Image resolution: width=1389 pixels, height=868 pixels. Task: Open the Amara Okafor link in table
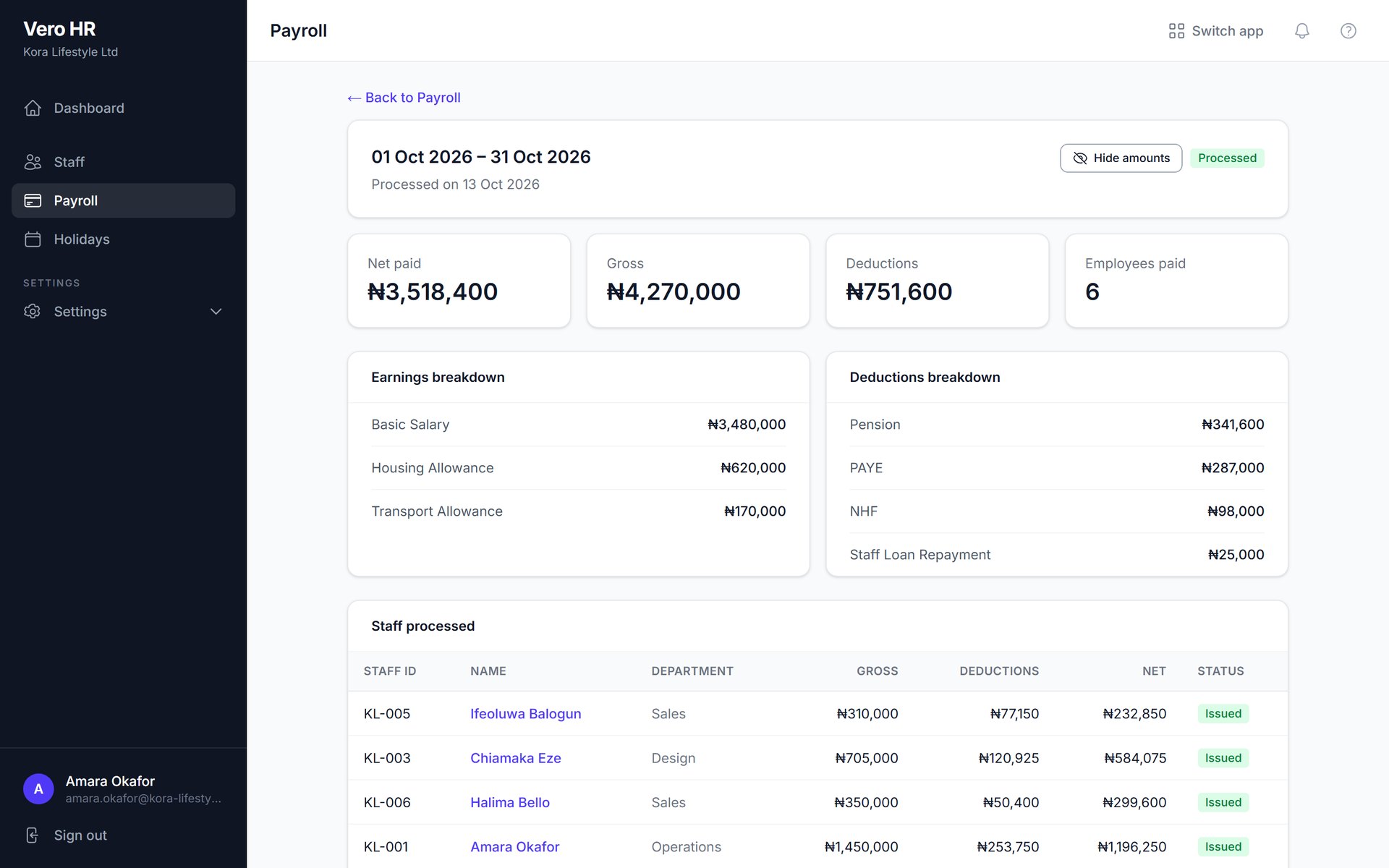(514, 847)
